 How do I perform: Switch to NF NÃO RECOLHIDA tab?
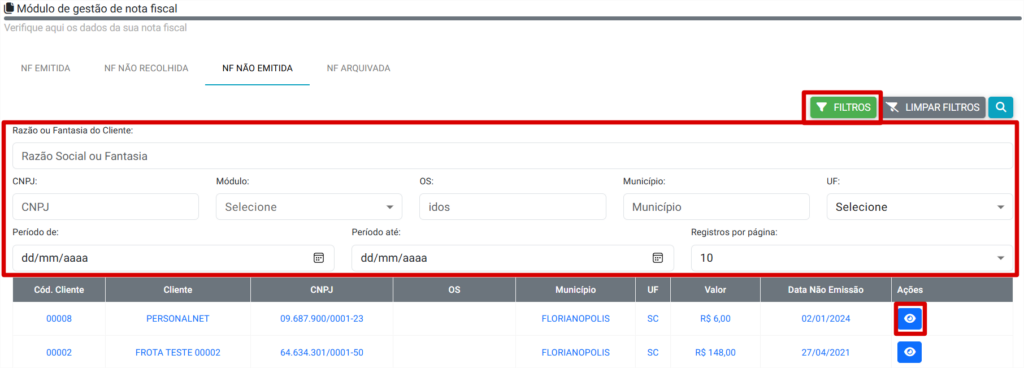(146, 68)
